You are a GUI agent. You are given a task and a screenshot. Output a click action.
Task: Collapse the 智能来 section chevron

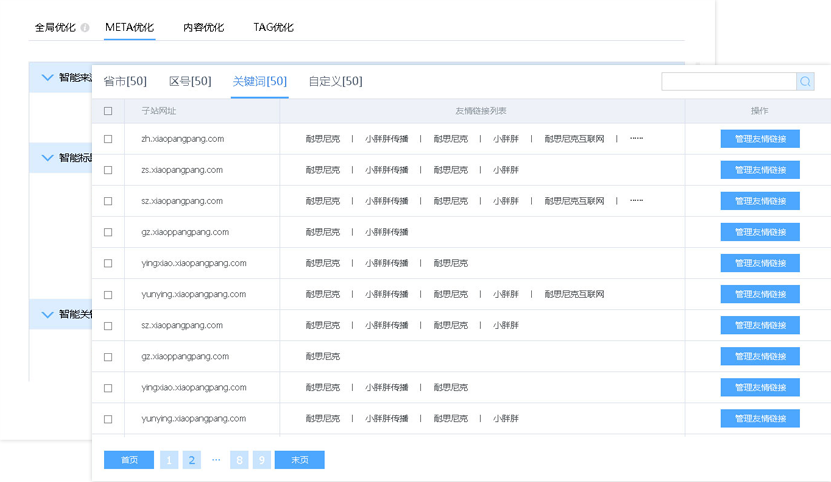click(x=47, y=77)
